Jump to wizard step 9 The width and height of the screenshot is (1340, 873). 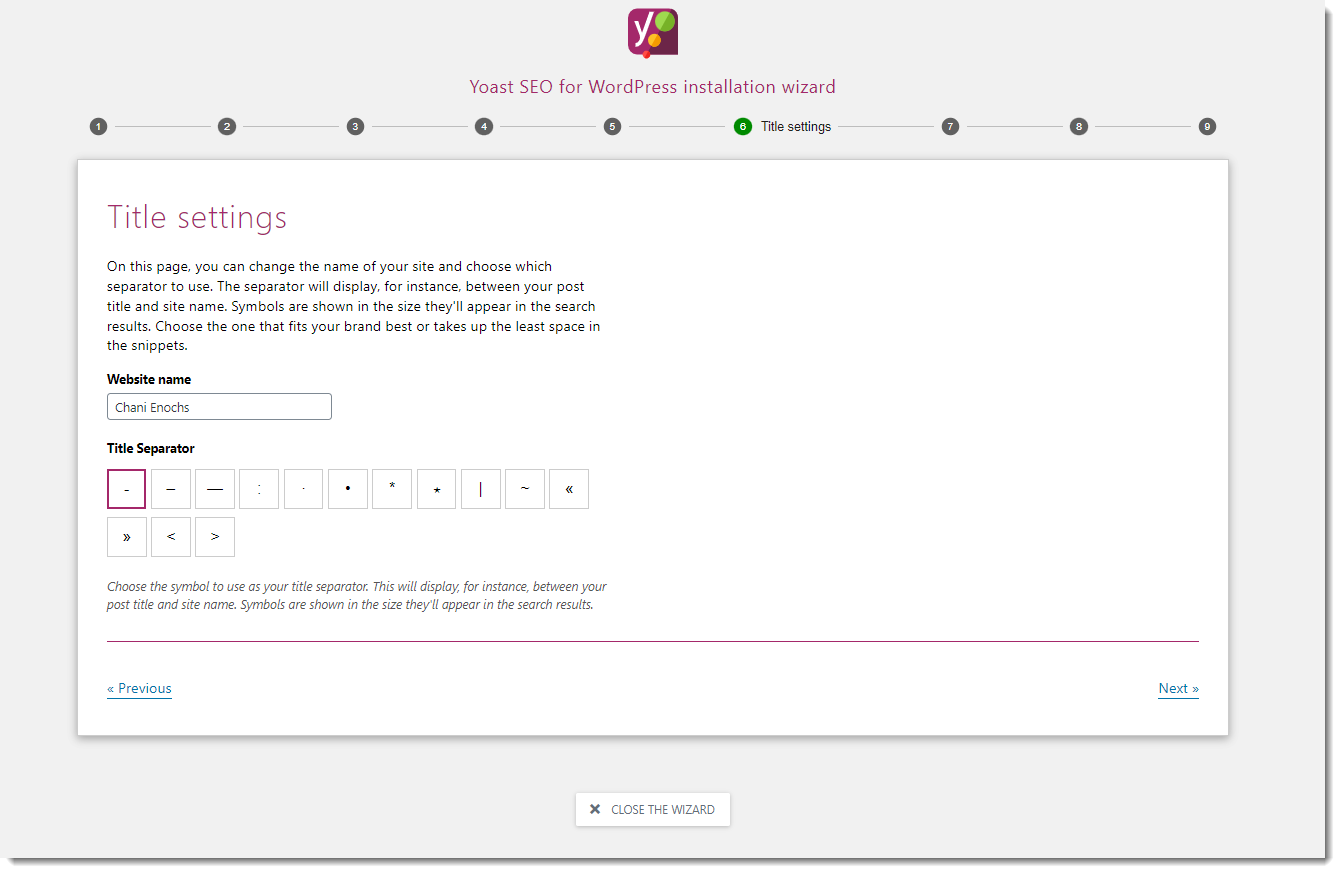(1207, 127)
